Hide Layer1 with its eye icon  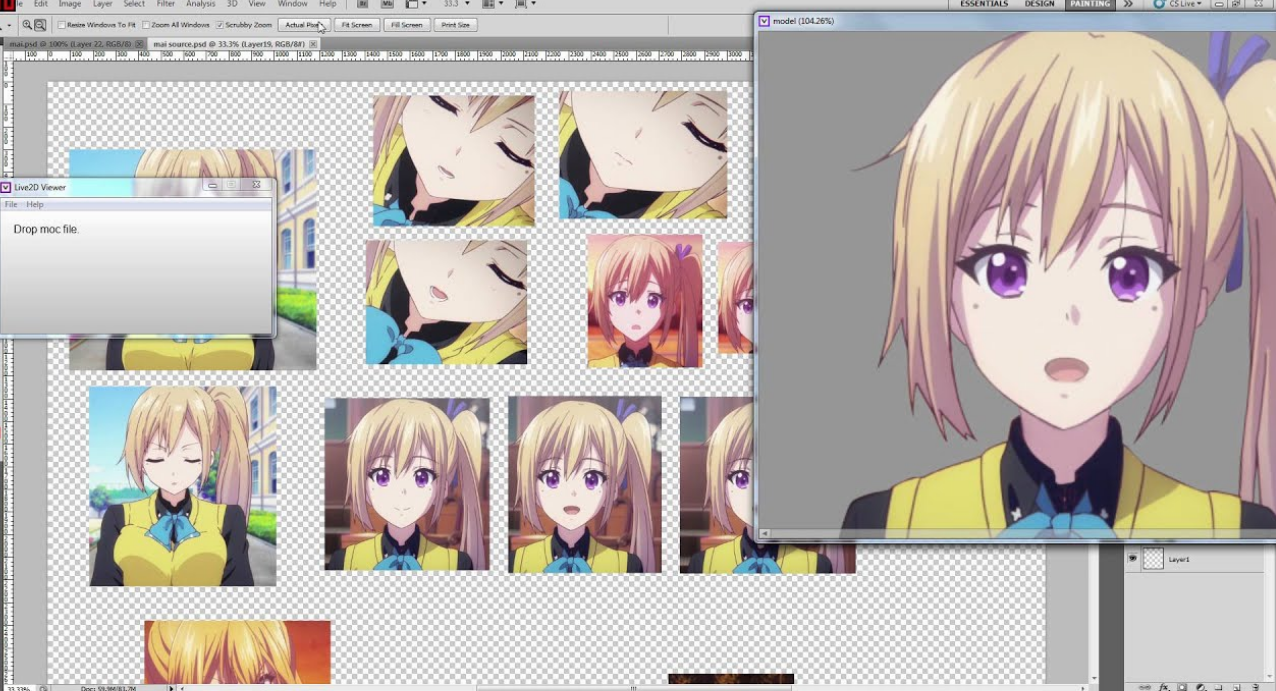(1132, 559)
